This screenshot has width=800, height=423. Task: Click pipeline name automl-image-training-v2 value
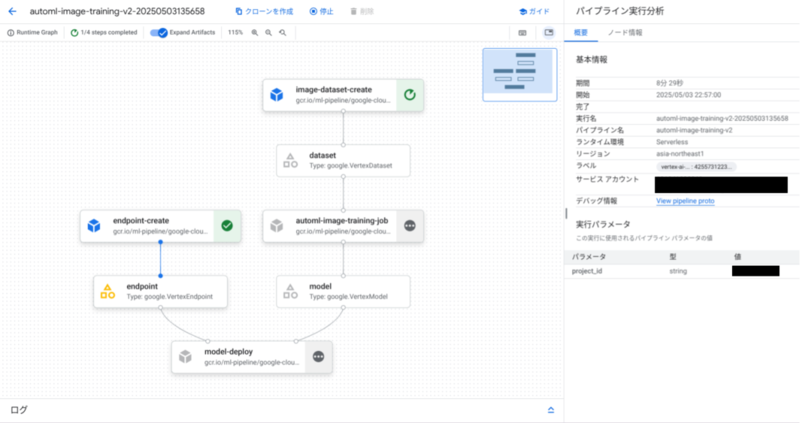pos(694,130)
